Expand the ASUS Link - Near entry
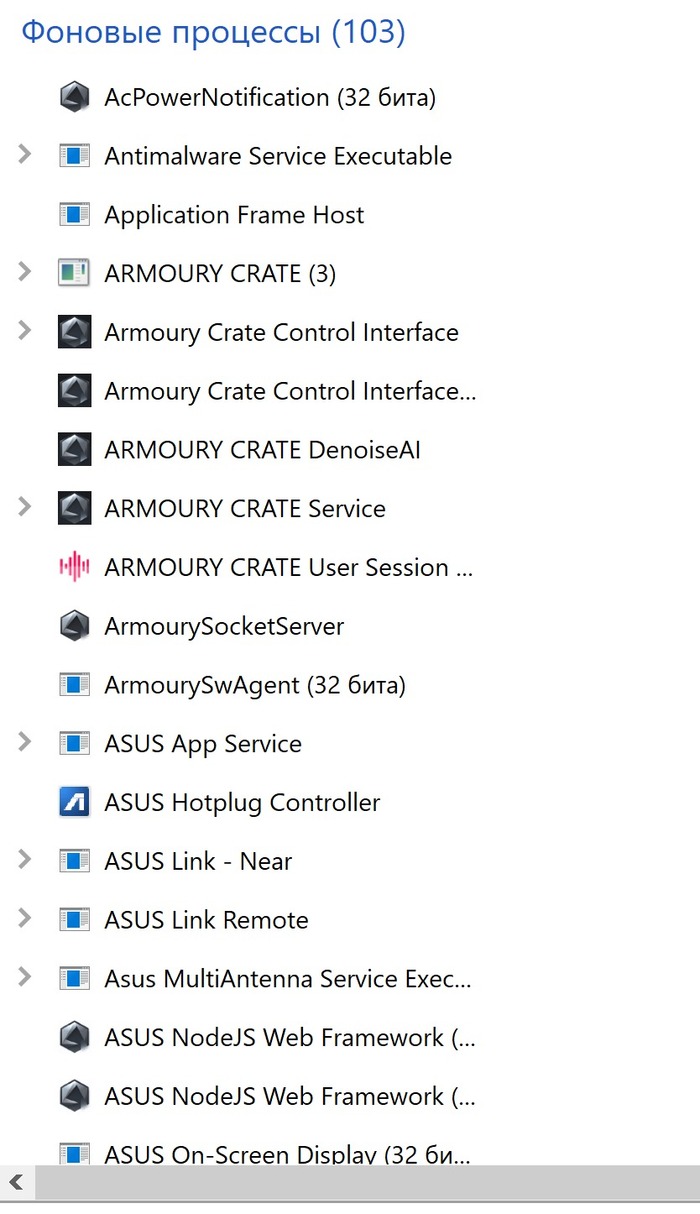700x1214 pixels. (25, 860)
